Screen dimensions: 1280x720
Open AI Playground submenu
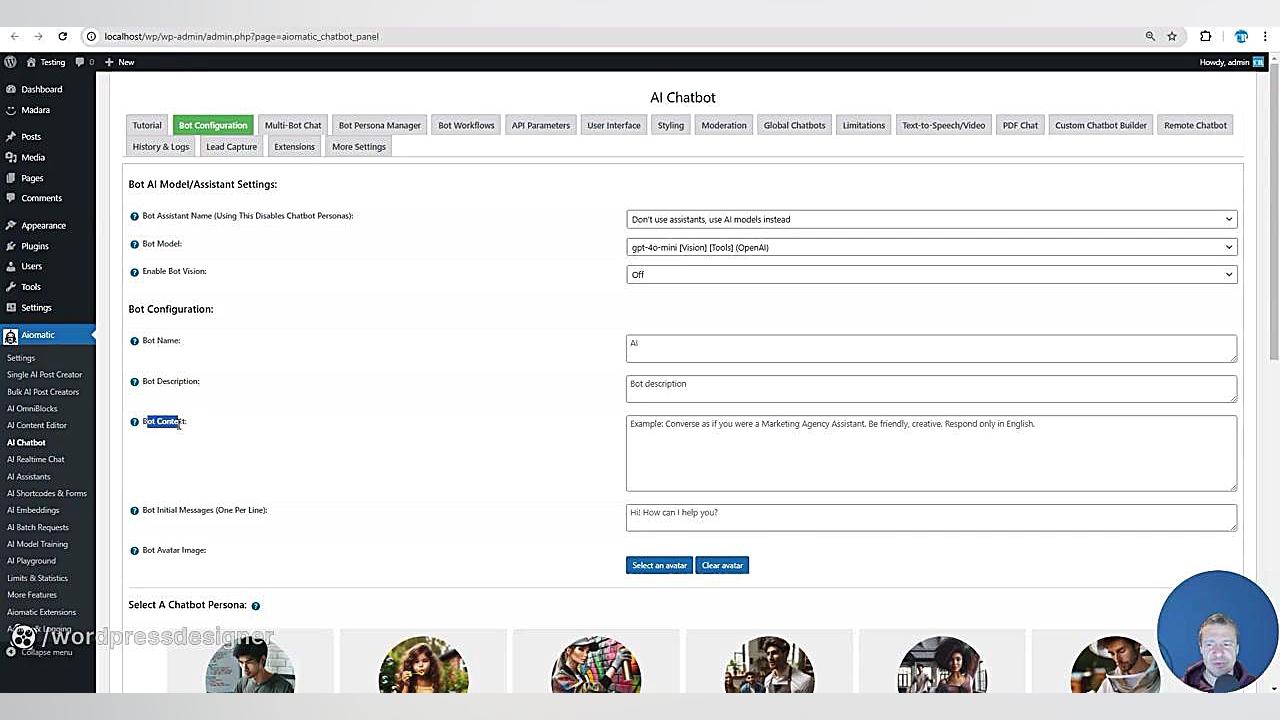31,561
